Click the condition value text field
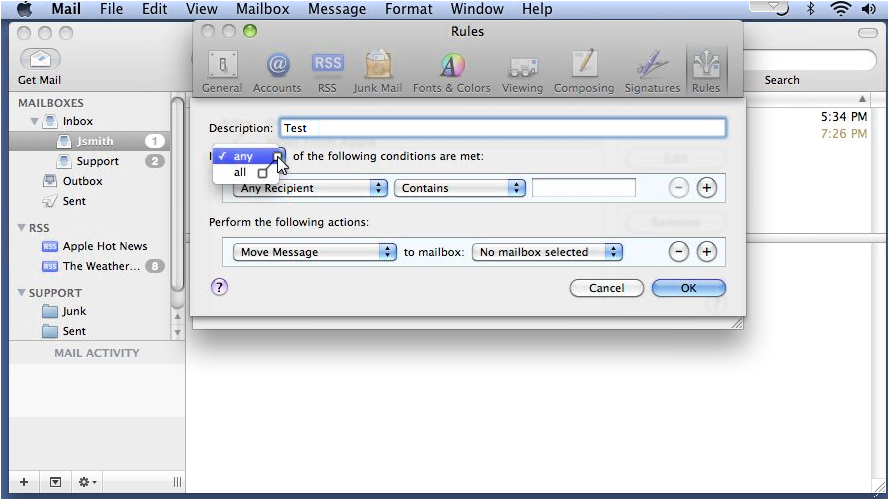The width and height of the screenshot is (889, 500). pyautogui.click(x=583, y=188)
